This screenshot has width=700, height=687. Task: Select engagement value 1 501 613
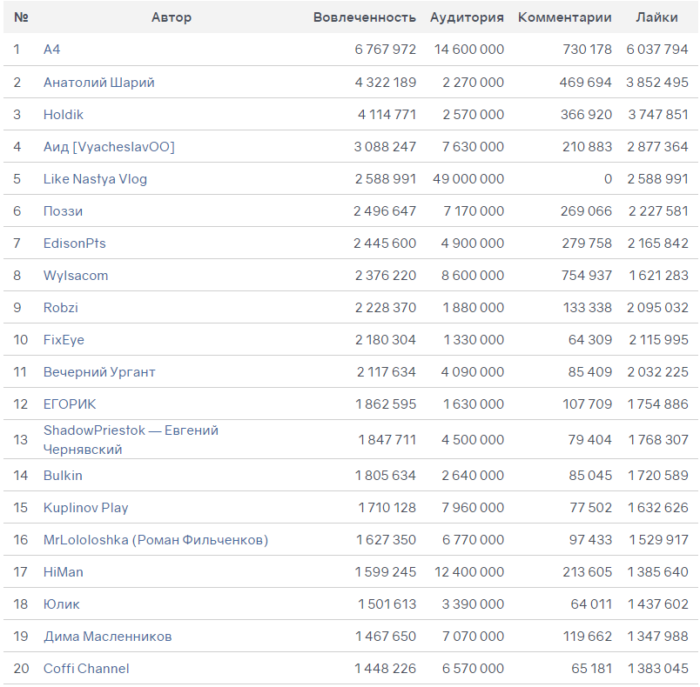[x=387, y=604]
